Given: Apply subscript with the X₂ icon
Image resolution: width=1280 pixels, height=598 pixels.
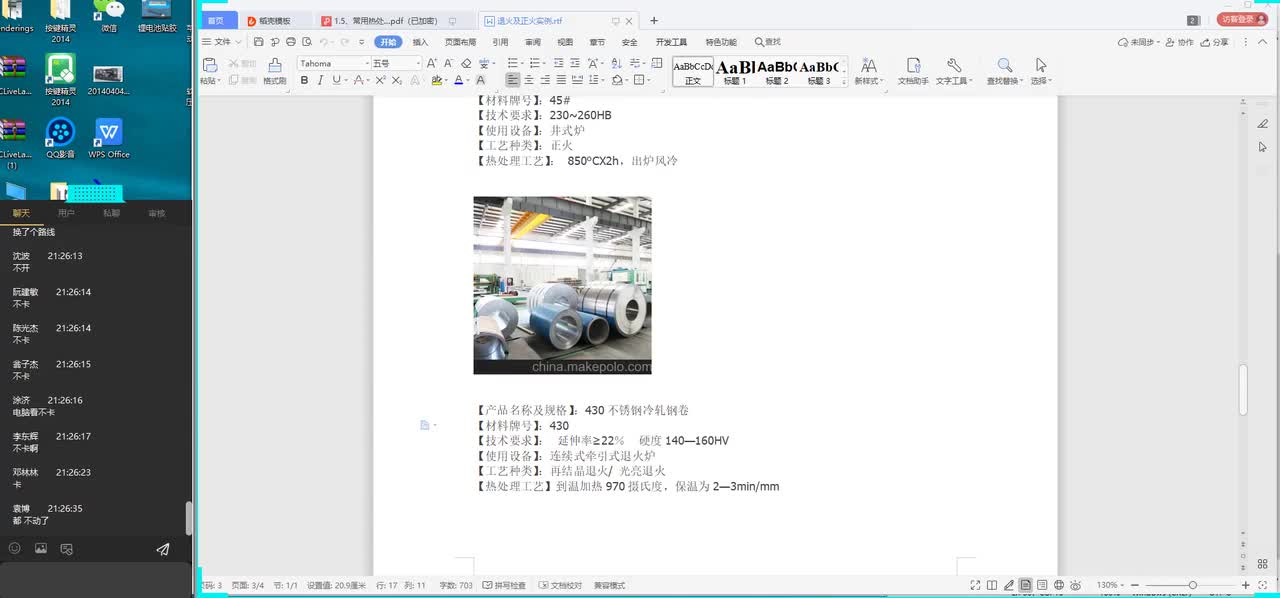Looking at the screenshot, I should (397, 80).
